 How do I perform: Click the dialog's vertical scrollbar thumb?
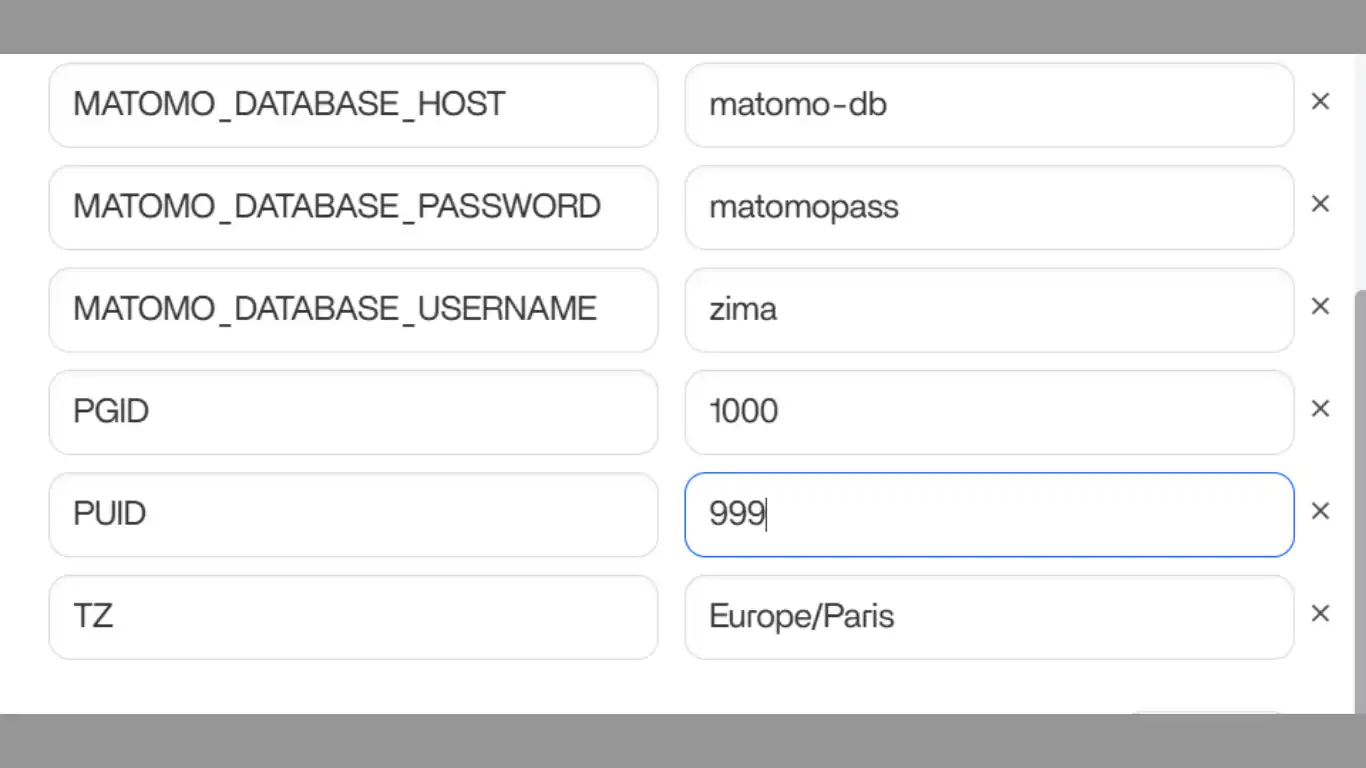coord(1359,500)
